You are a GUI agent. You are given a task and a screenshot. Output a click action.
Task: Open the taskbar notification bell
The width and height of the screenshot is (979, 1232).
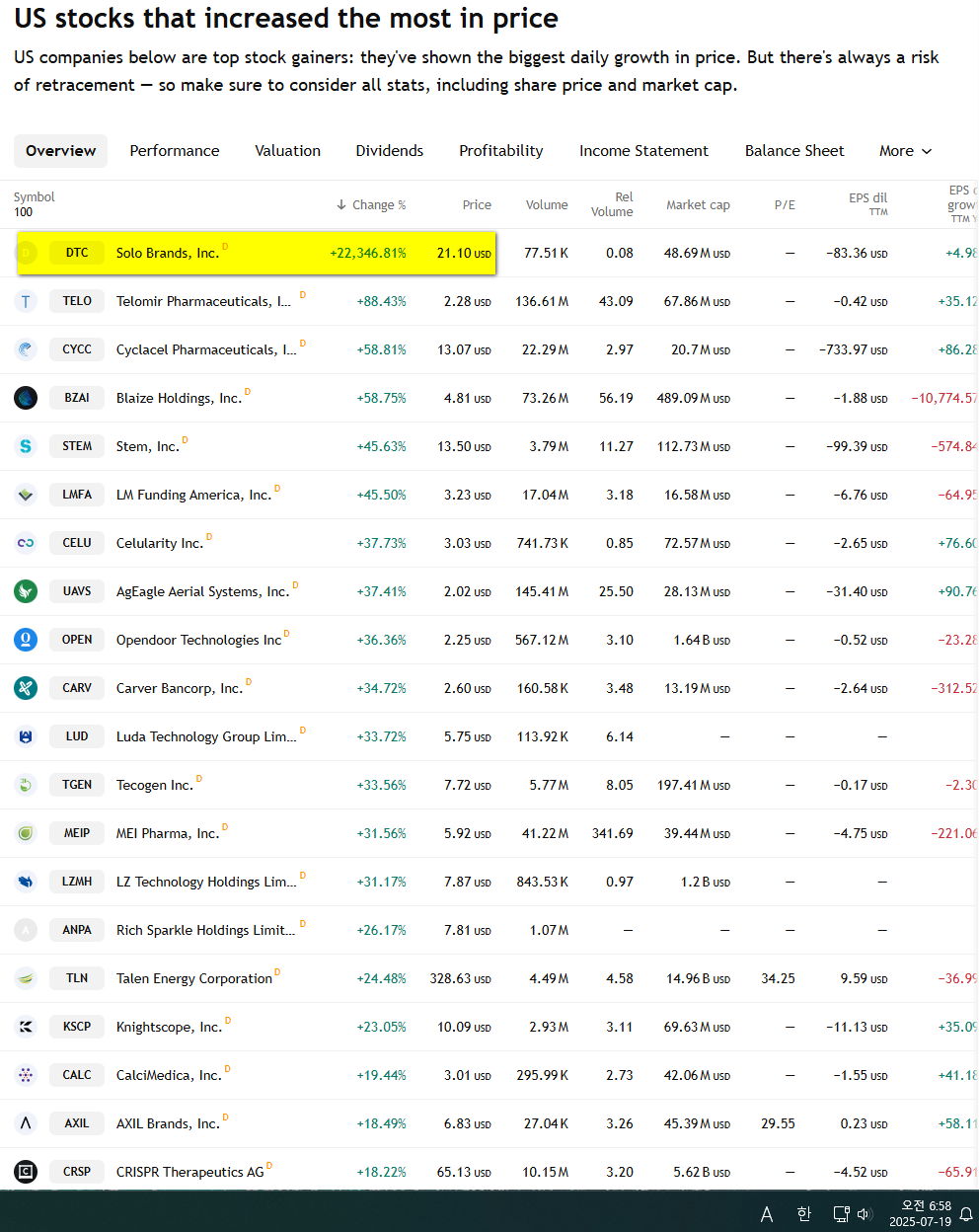click(966, 1214)
